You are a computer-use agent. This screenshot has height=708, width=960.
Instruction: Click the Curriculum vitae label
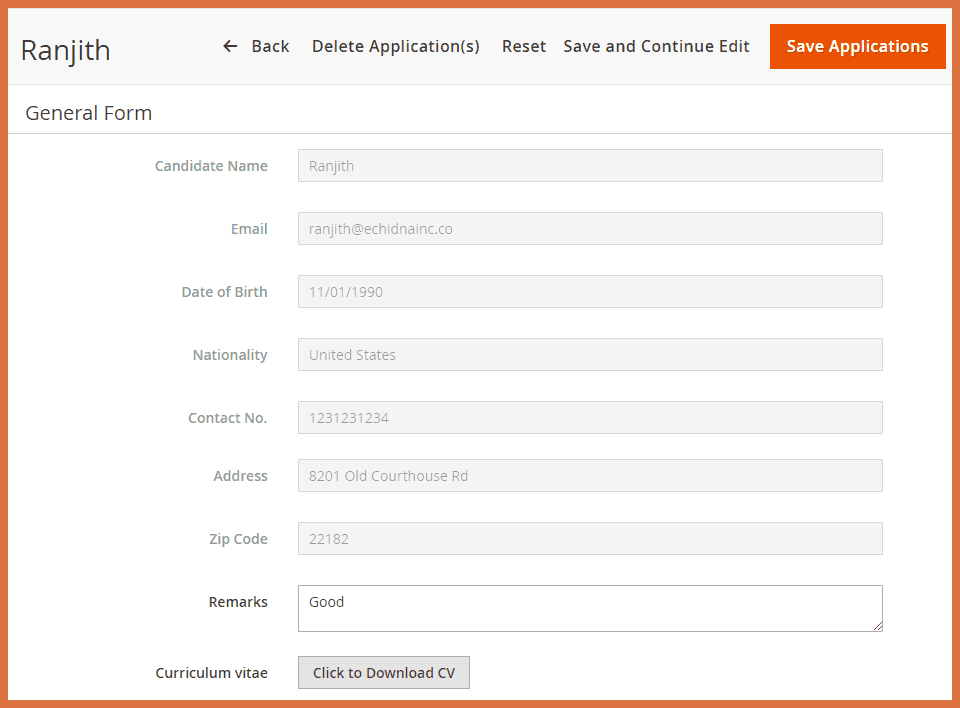[x=211, y=673]
